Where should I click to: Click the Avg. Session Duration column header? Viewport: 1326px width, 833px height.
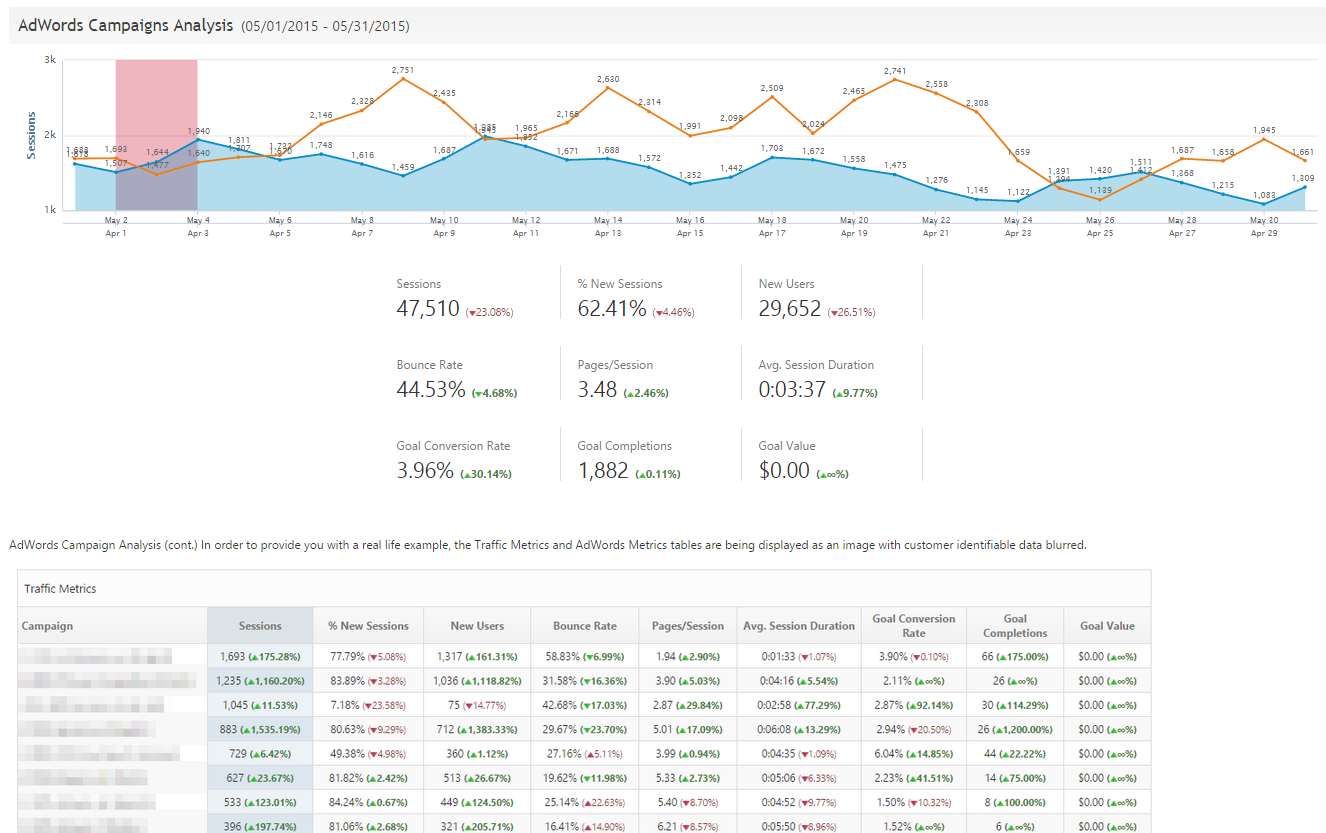click(799, 626)
